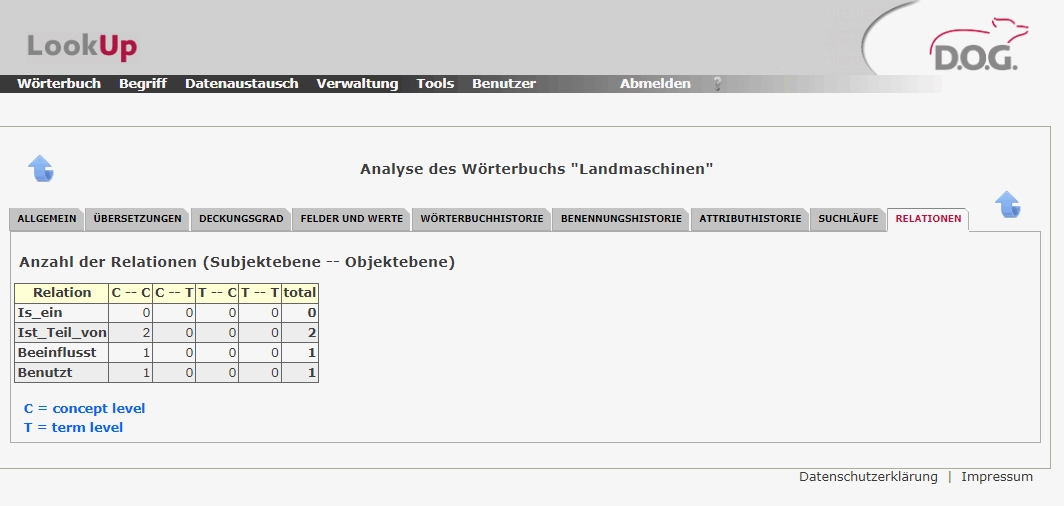
Task: Switch to the Allgemein tab
Action: (47, 219)
